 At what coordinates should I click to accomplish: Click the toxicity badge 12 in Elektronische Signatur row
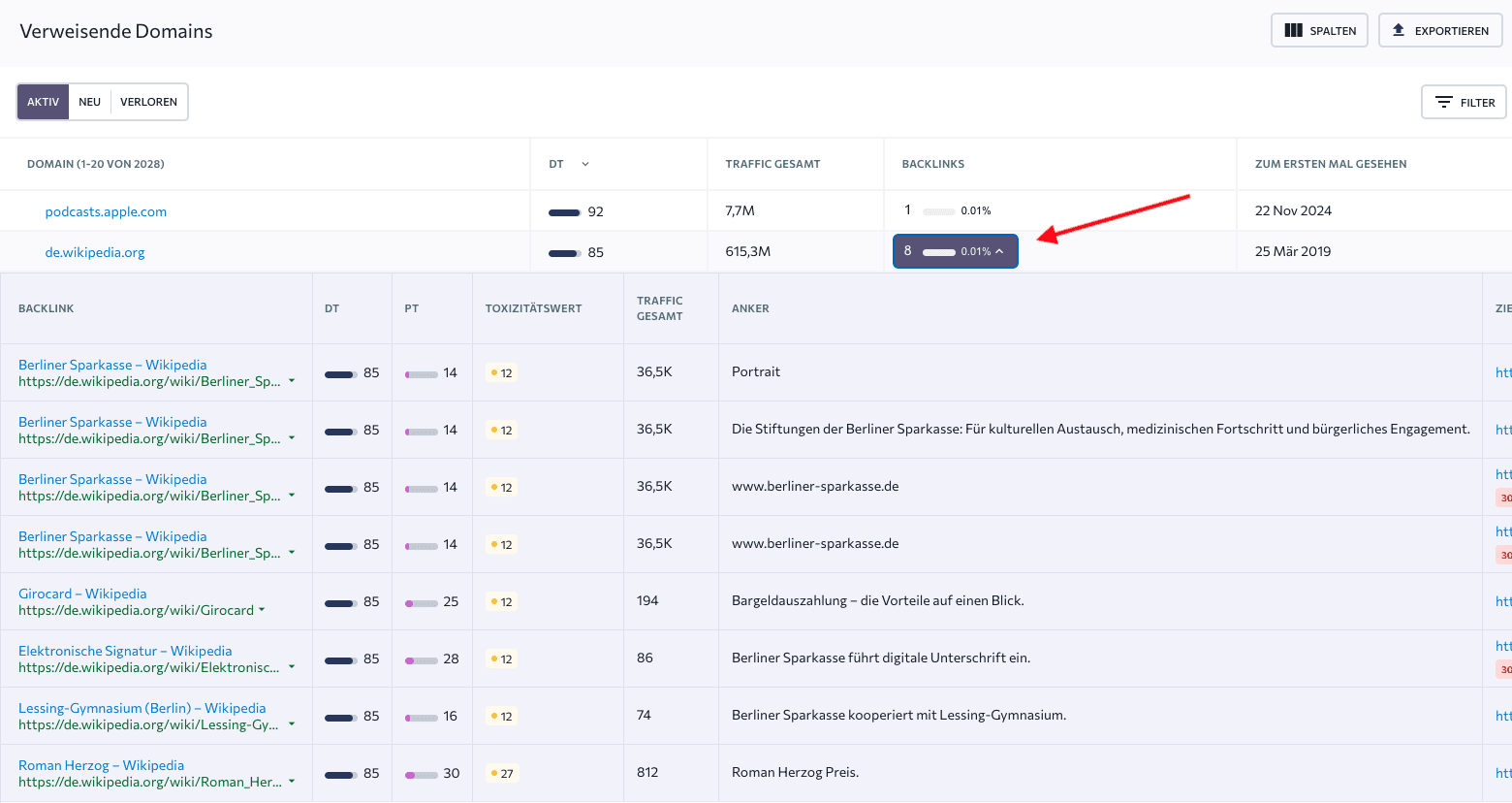(502, 658)
